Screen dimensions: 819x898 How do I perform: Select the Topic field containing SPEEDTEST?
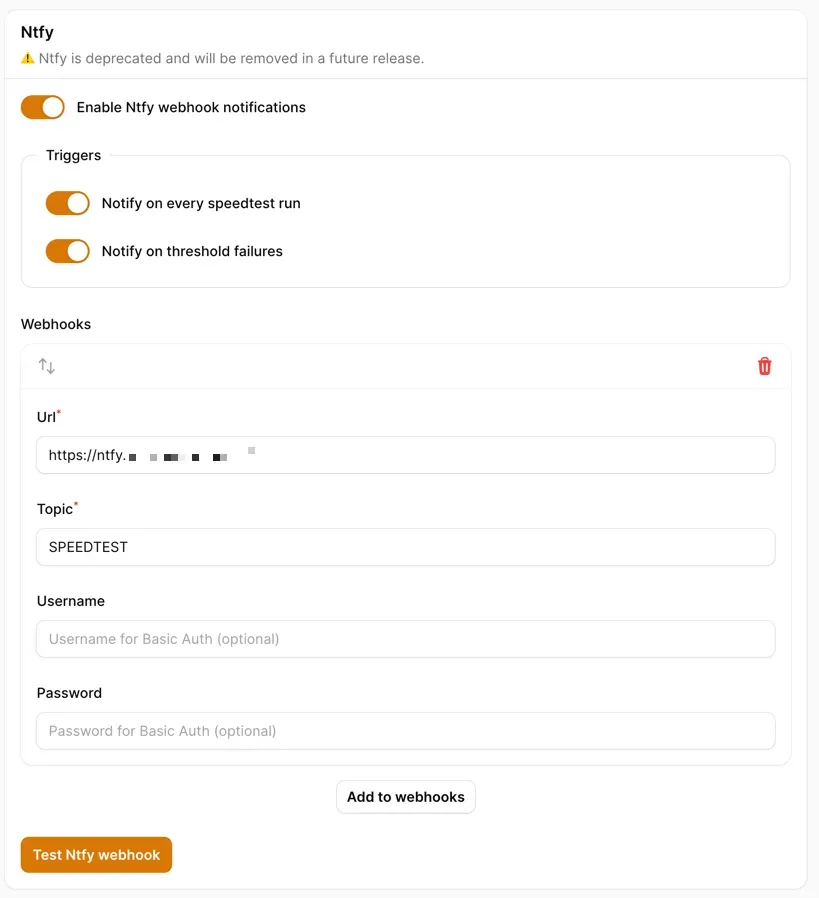pyautogui.click(x=405, y=547)
